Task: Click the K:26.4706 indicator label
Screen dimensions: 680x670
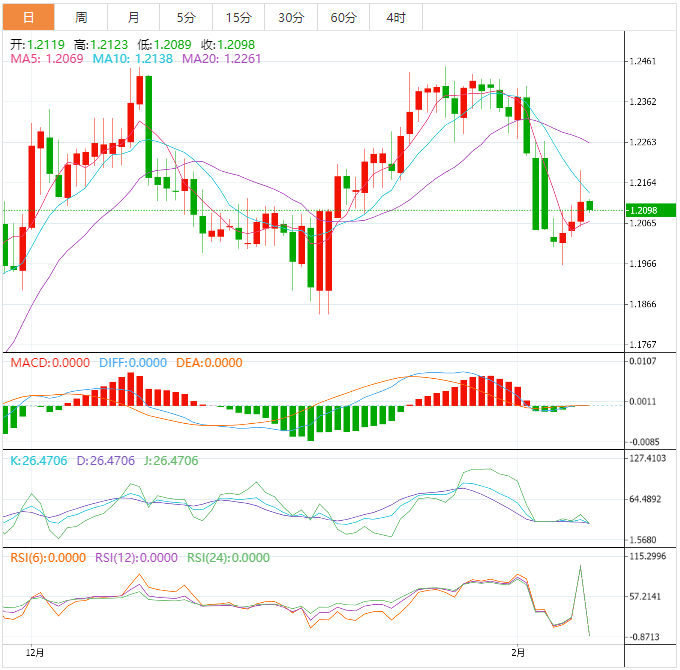Action: [37, 461]
